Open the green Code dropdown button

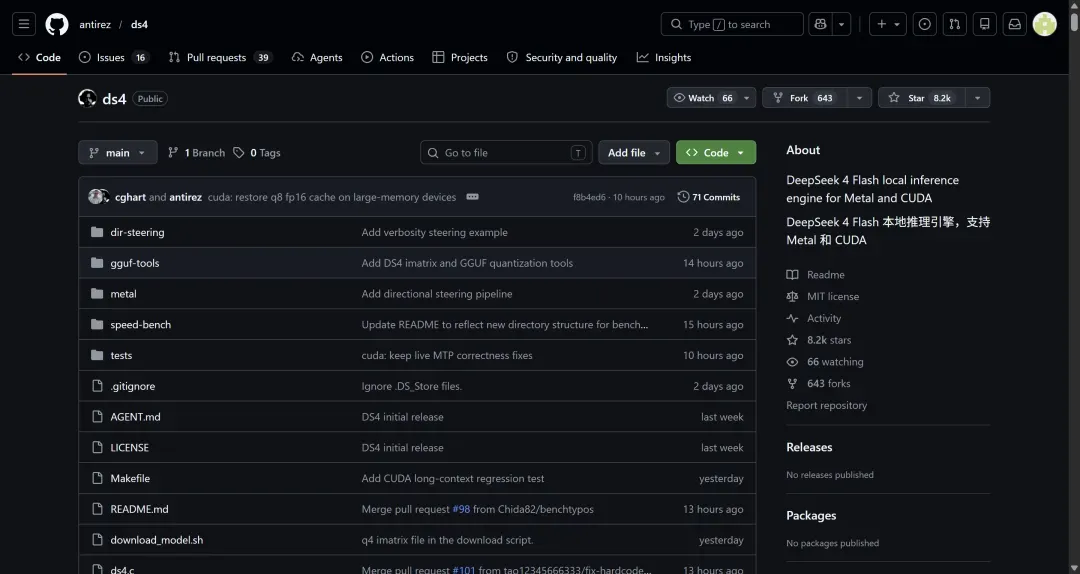click(x=716, y=153)
